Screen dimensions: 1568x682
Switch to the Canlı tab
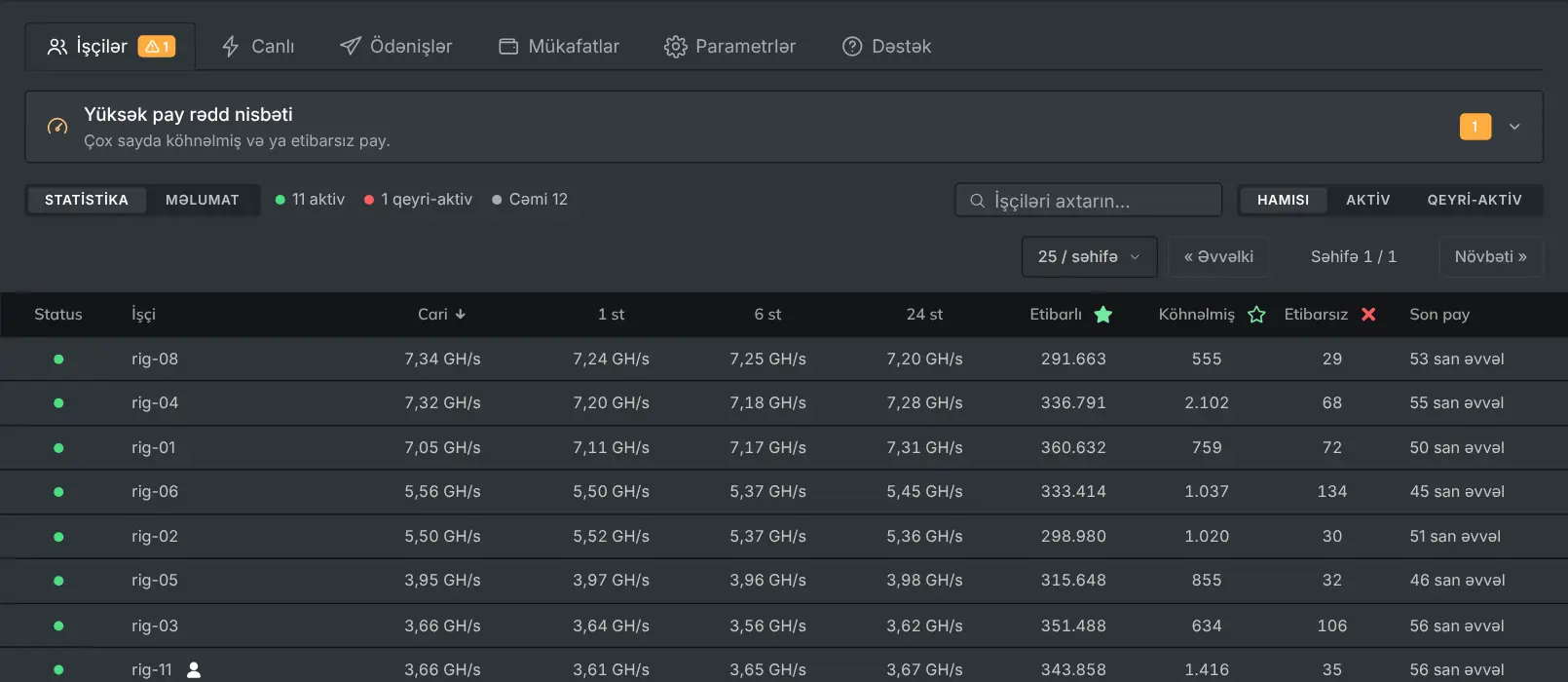coord(258,47)
